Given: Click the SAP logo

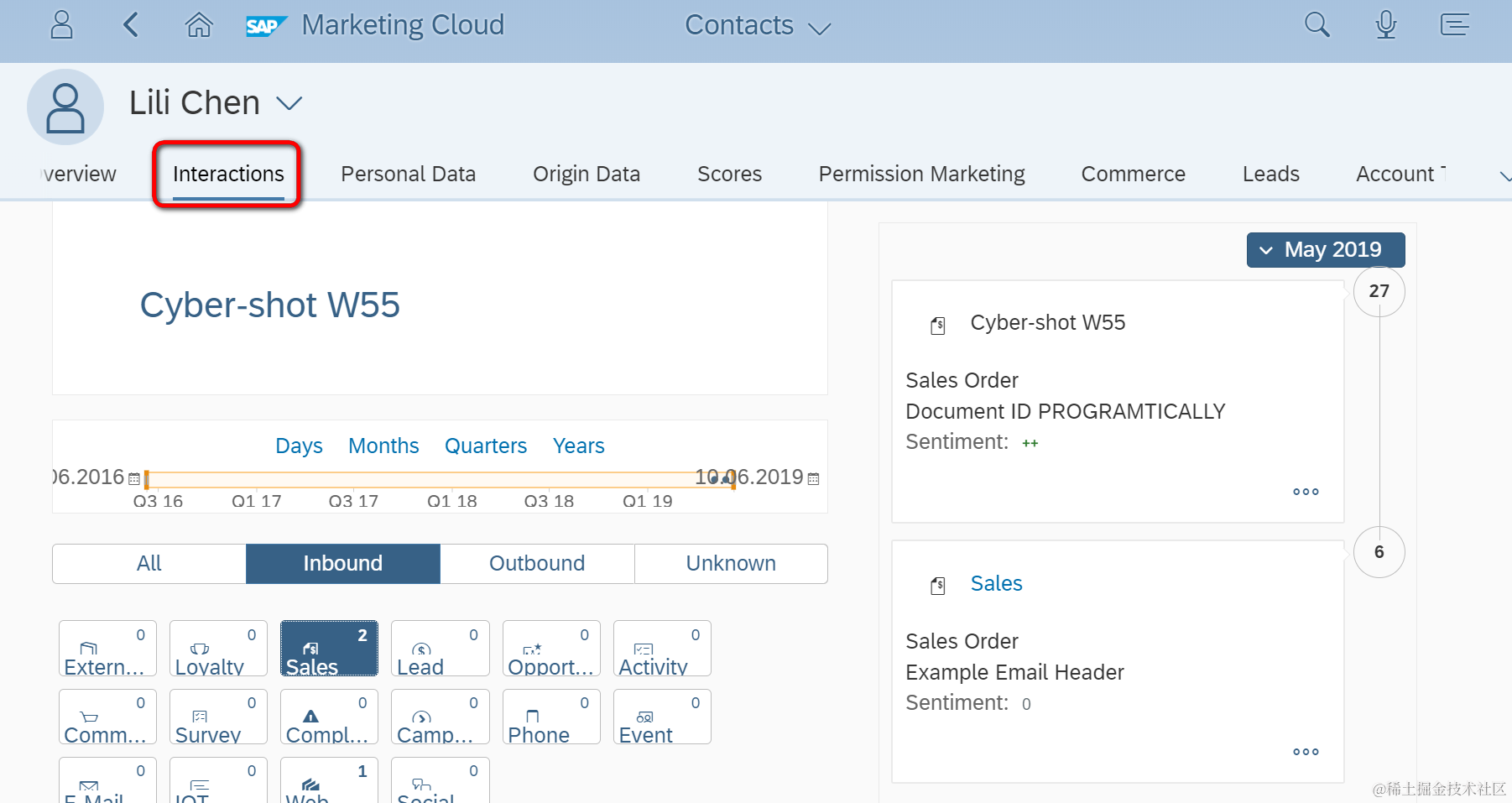Looking at the screenshot, I should [266, 26].
